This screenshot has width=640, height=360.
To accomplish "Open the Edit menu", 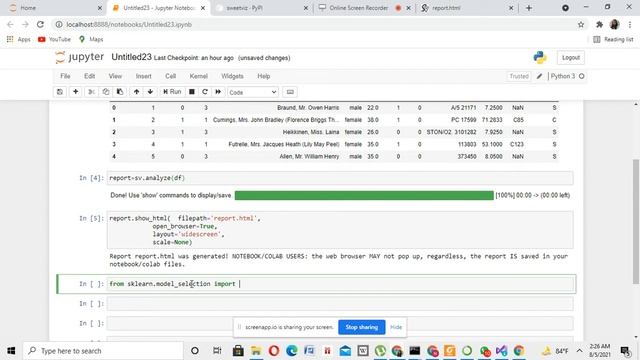I will 89,76.
